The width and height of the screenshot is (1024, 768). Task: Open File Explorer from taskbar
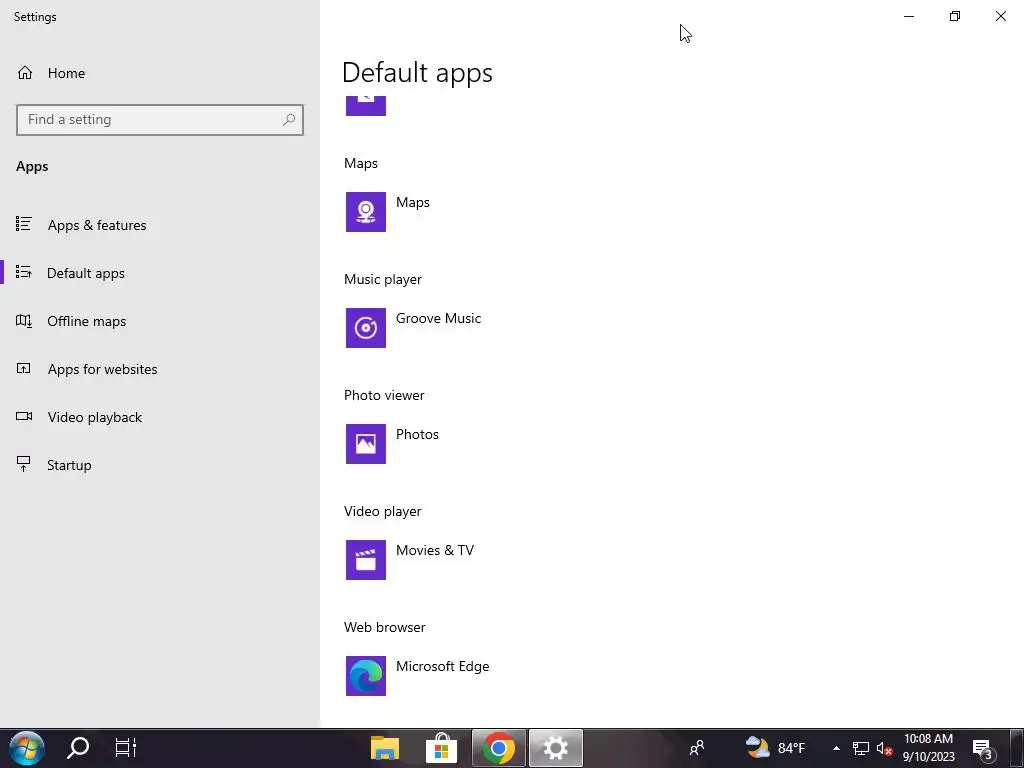385,748
